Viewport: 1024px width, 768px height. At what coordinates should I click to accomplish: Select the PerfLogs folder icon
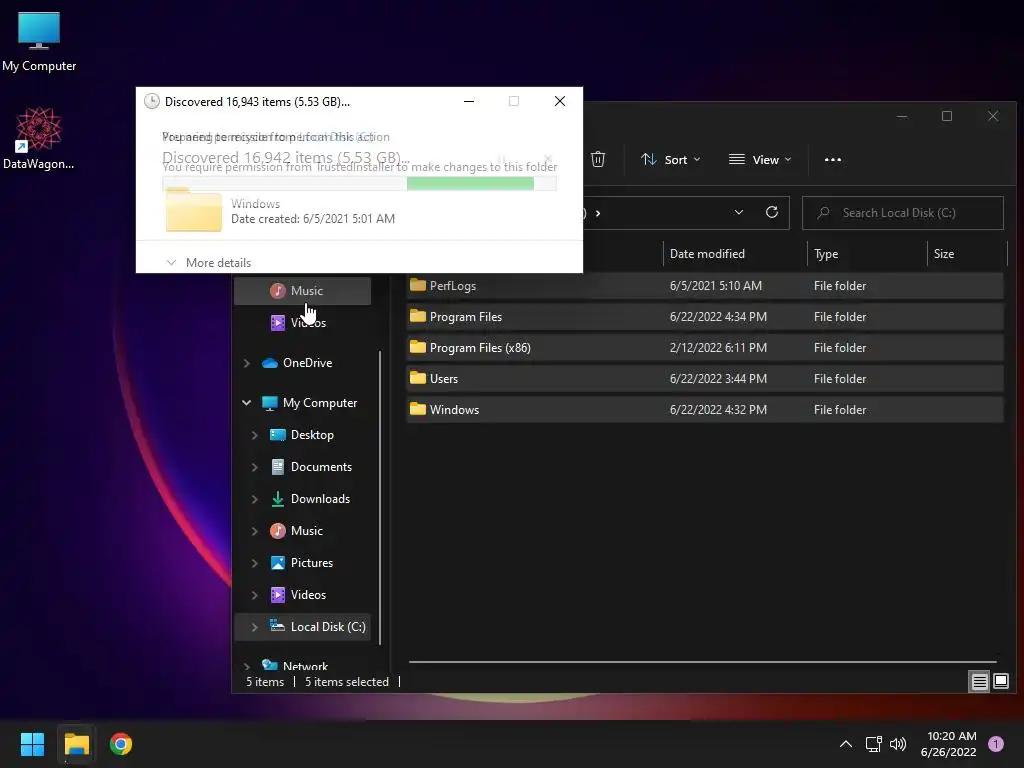pyautogui.click(x=418, y=285)
